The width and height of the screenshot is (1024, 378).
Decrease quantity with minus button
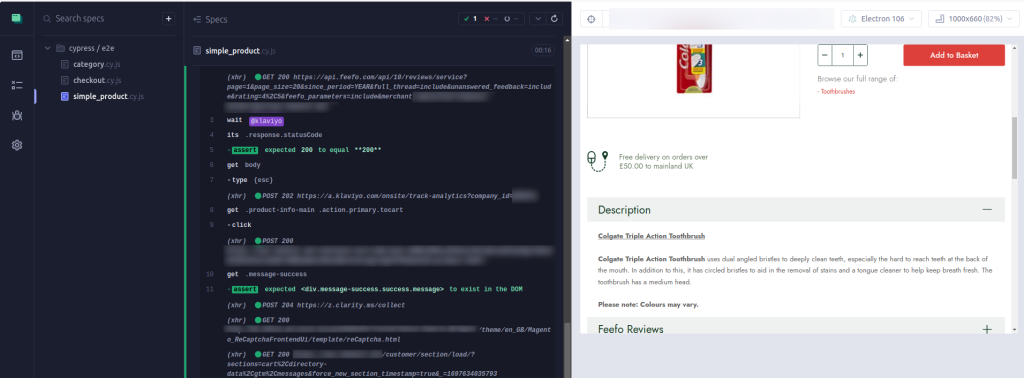825,55
